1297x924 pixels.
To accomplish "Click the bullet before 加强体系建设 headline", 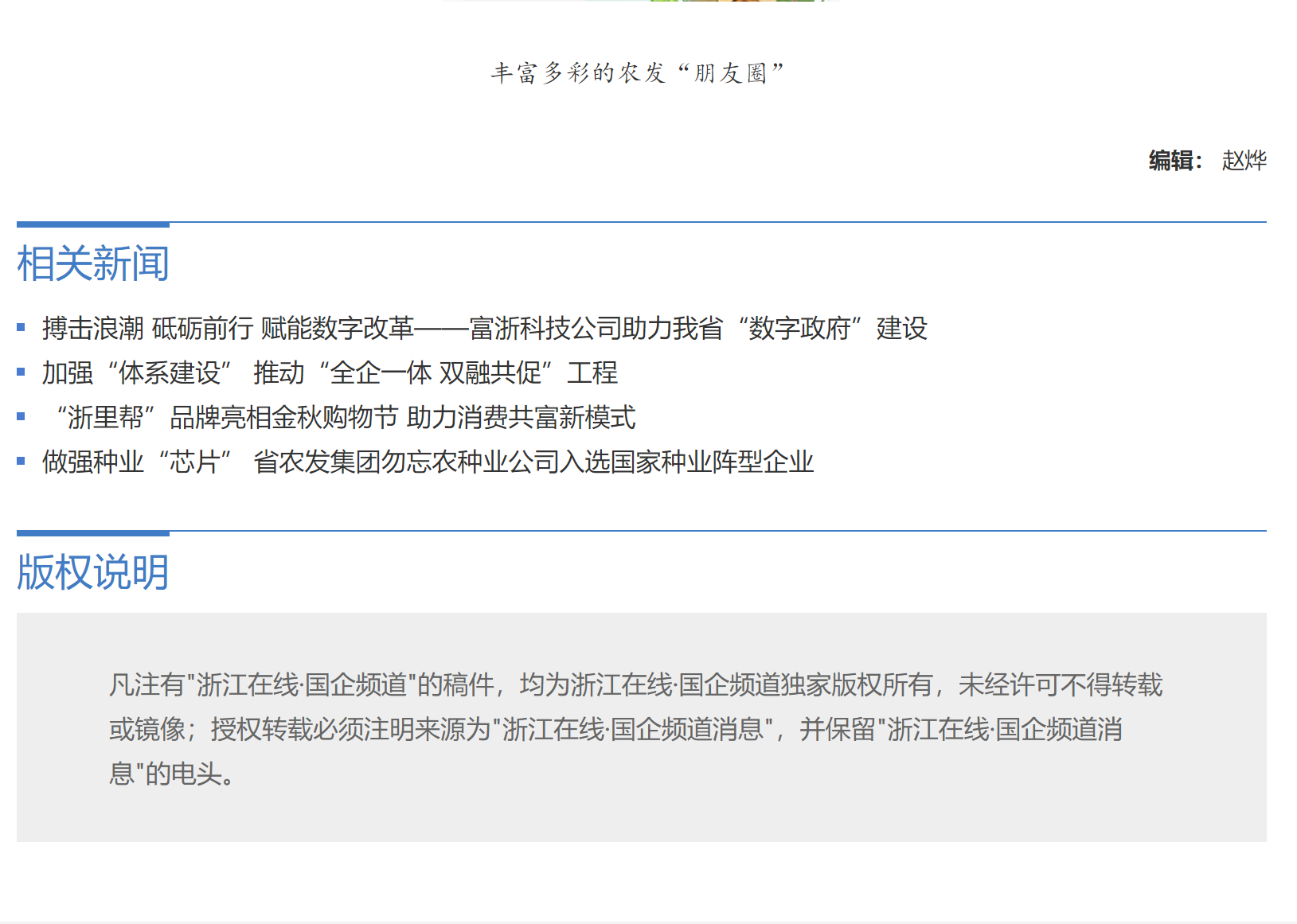I will coord(21,372).
